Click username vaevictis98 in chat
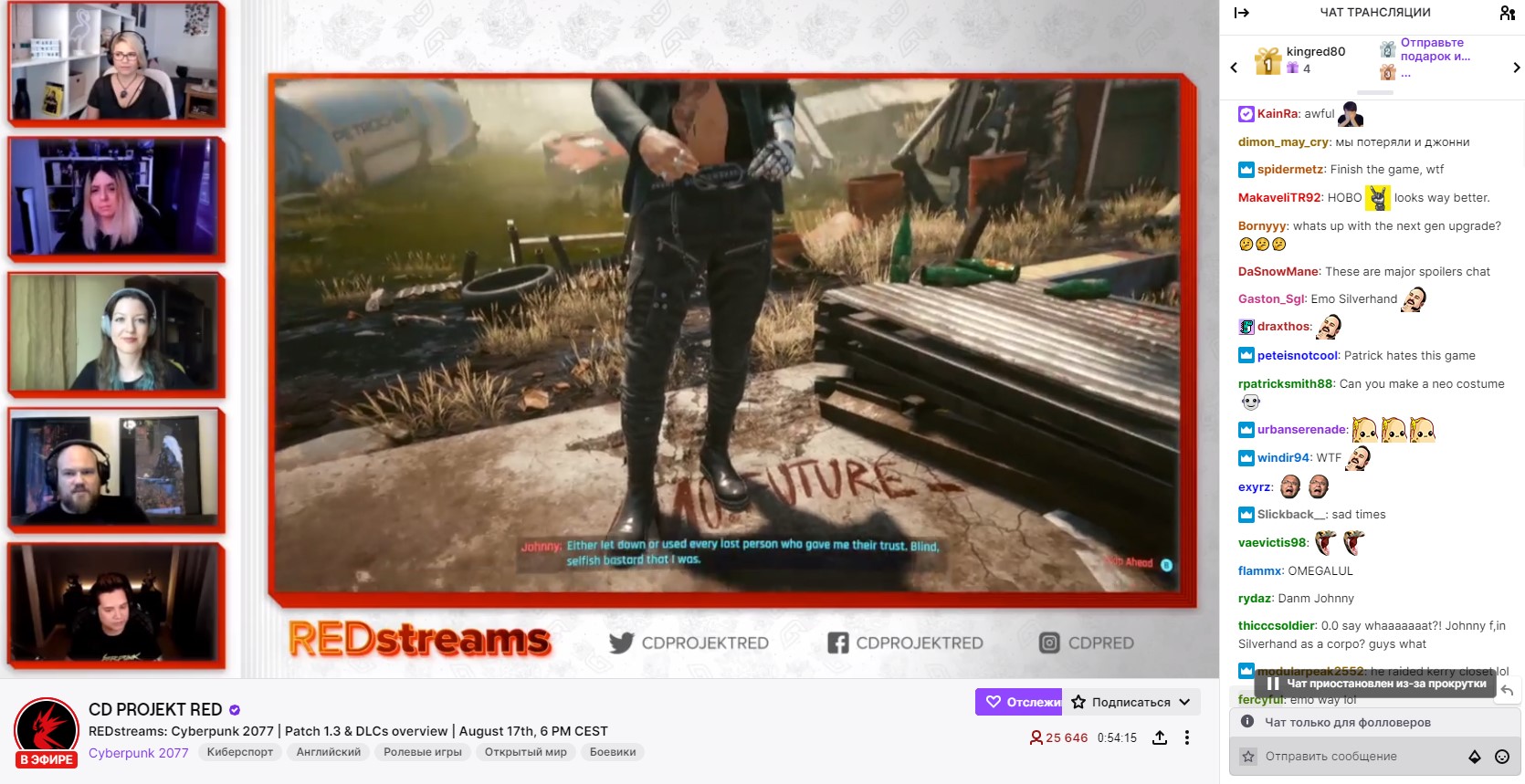The height and width of the screenshot is (784, 1525). coord(1272,543)
